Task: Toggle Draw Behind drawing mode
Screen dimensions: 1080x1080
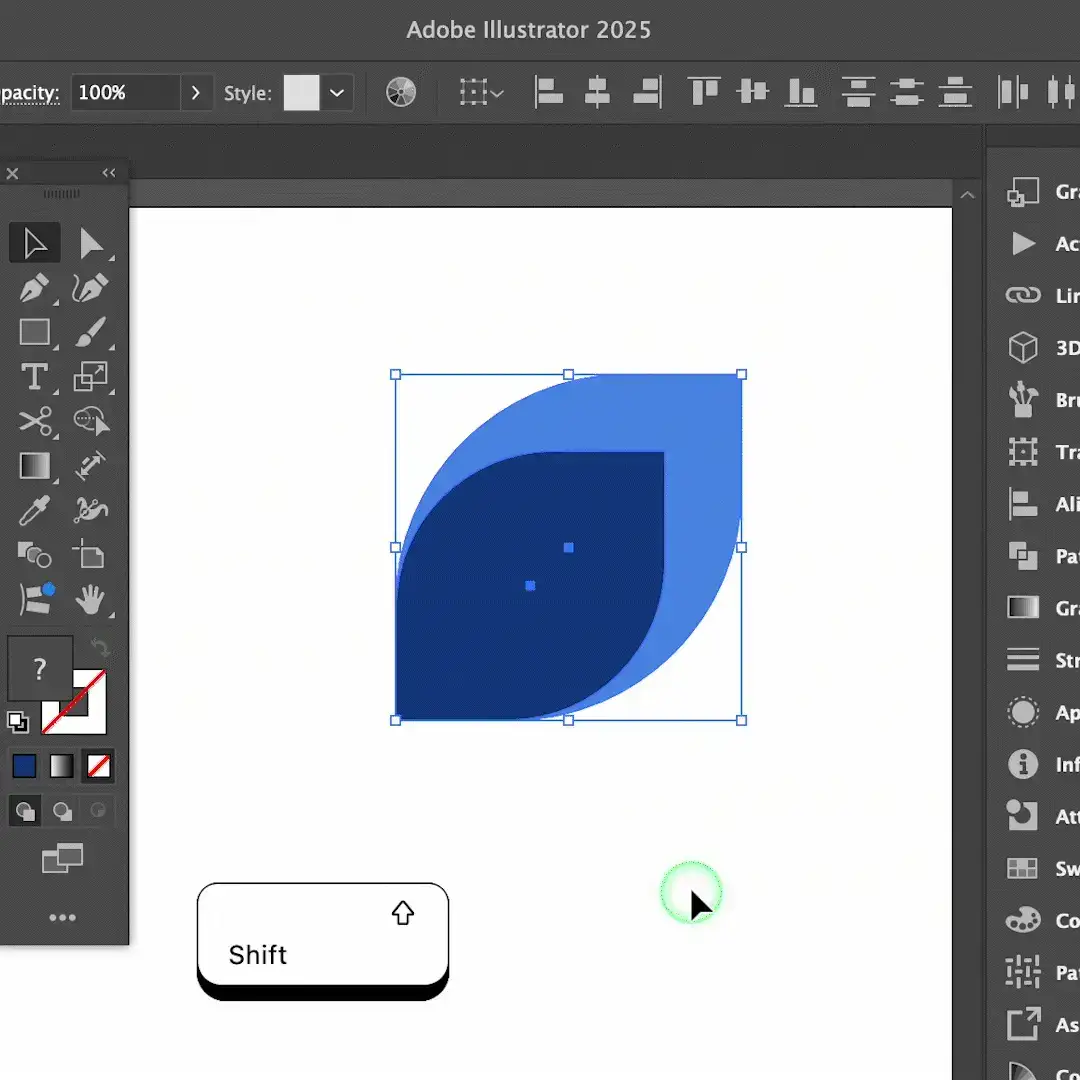Action: pos(61,811)
